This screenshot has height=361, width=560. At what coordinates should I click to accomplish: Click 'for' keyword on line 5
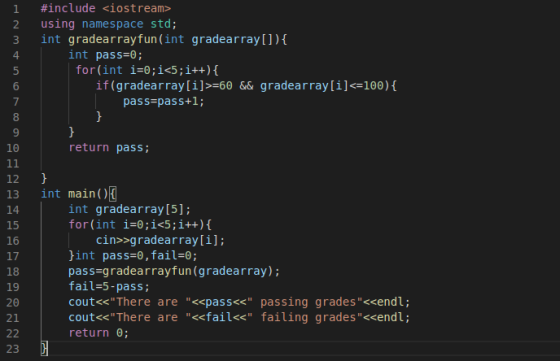tap(85, 70)
